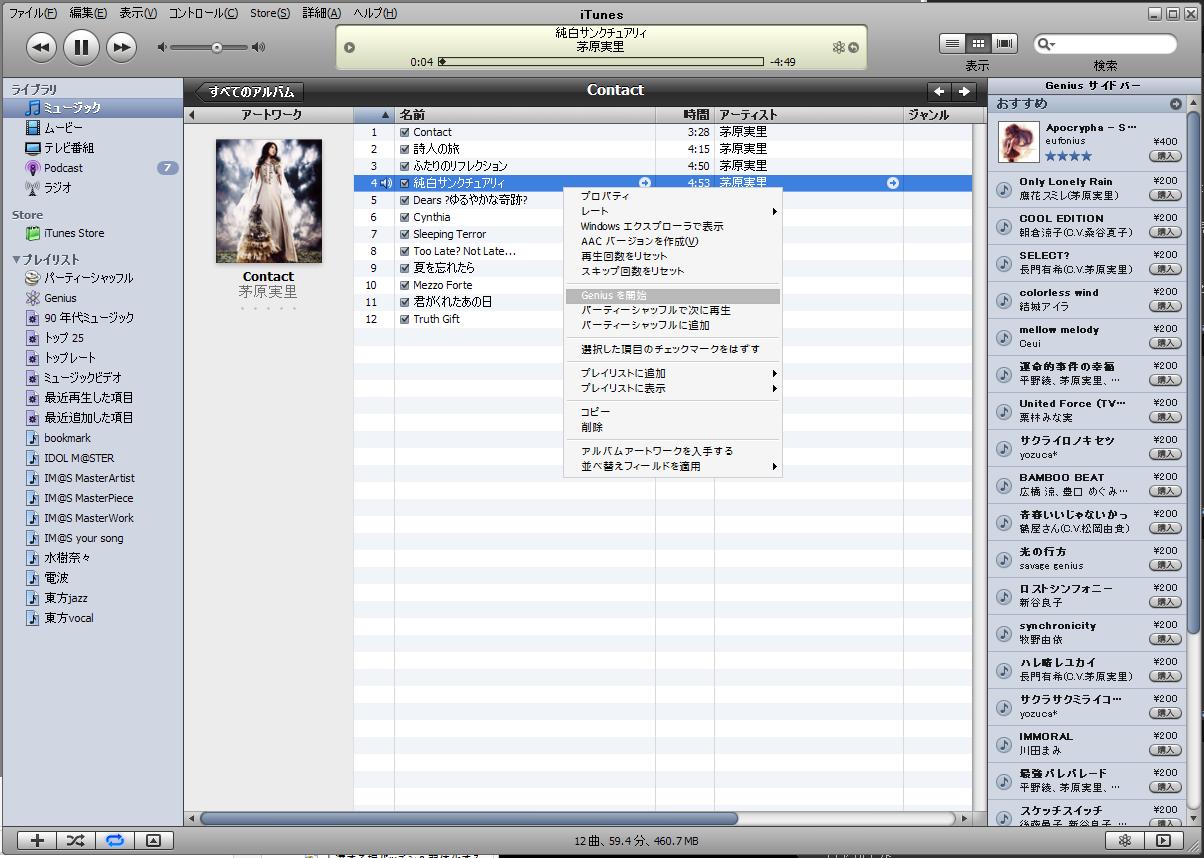Preview COOL EDITION in Genius sidebar
This screenshot has height=858, width=1204.
[x=1003, y=226]
